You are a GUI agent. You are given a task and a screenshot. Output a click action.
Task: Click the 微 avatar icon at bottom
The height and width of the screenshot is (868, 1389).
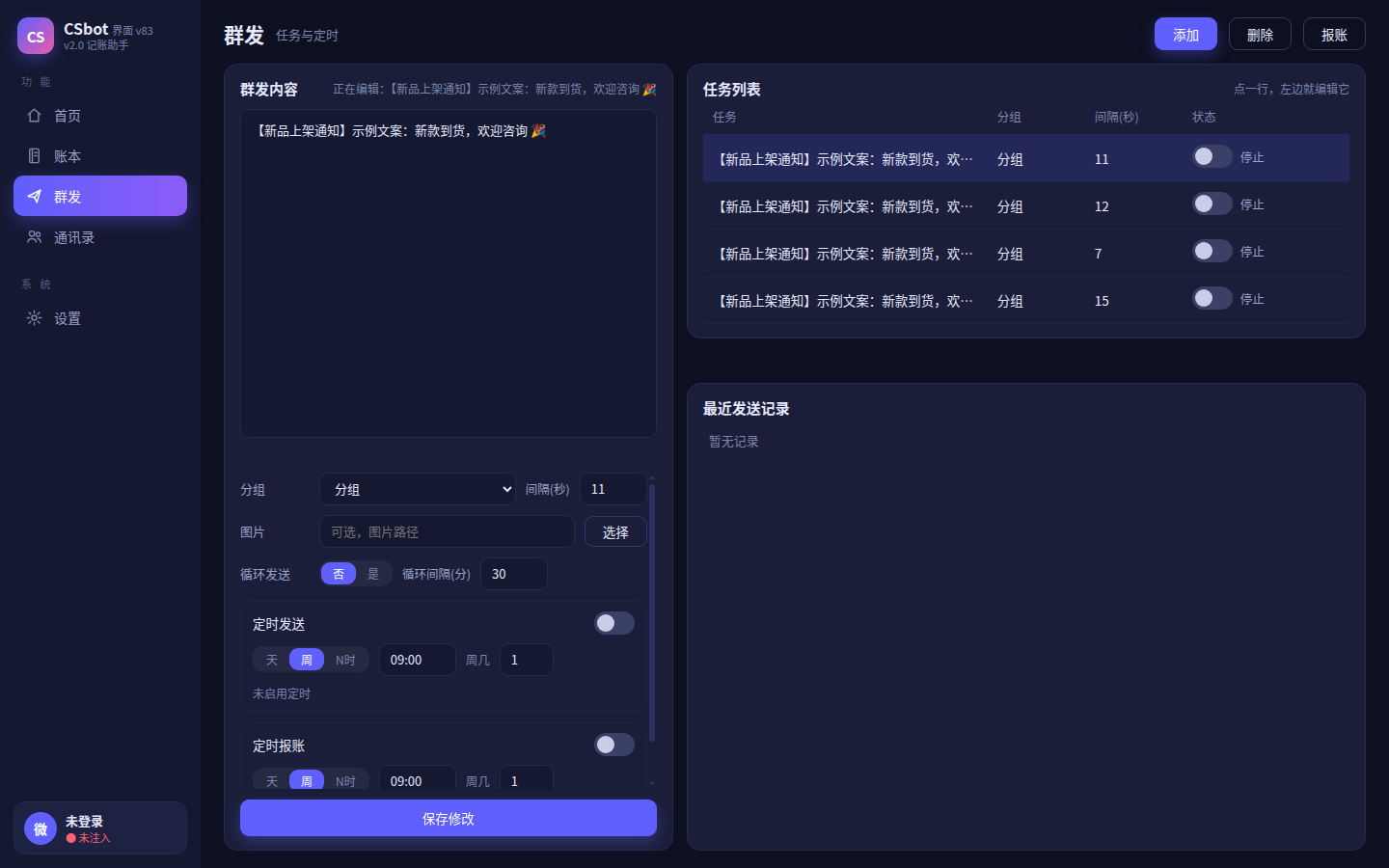[x=41, y=828]
